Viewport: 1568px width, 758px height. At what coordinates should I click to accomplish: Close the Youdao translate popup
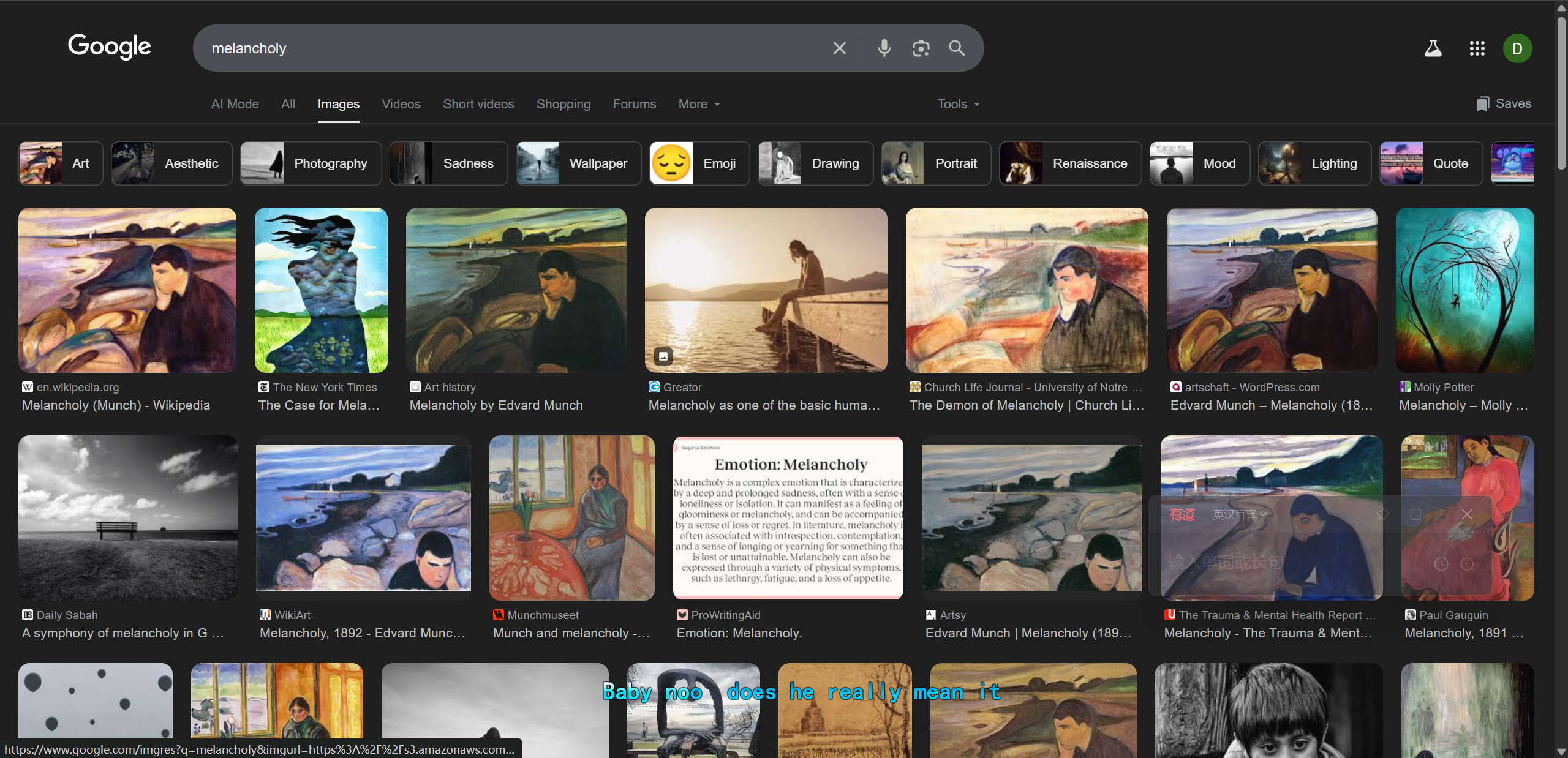1467,514
